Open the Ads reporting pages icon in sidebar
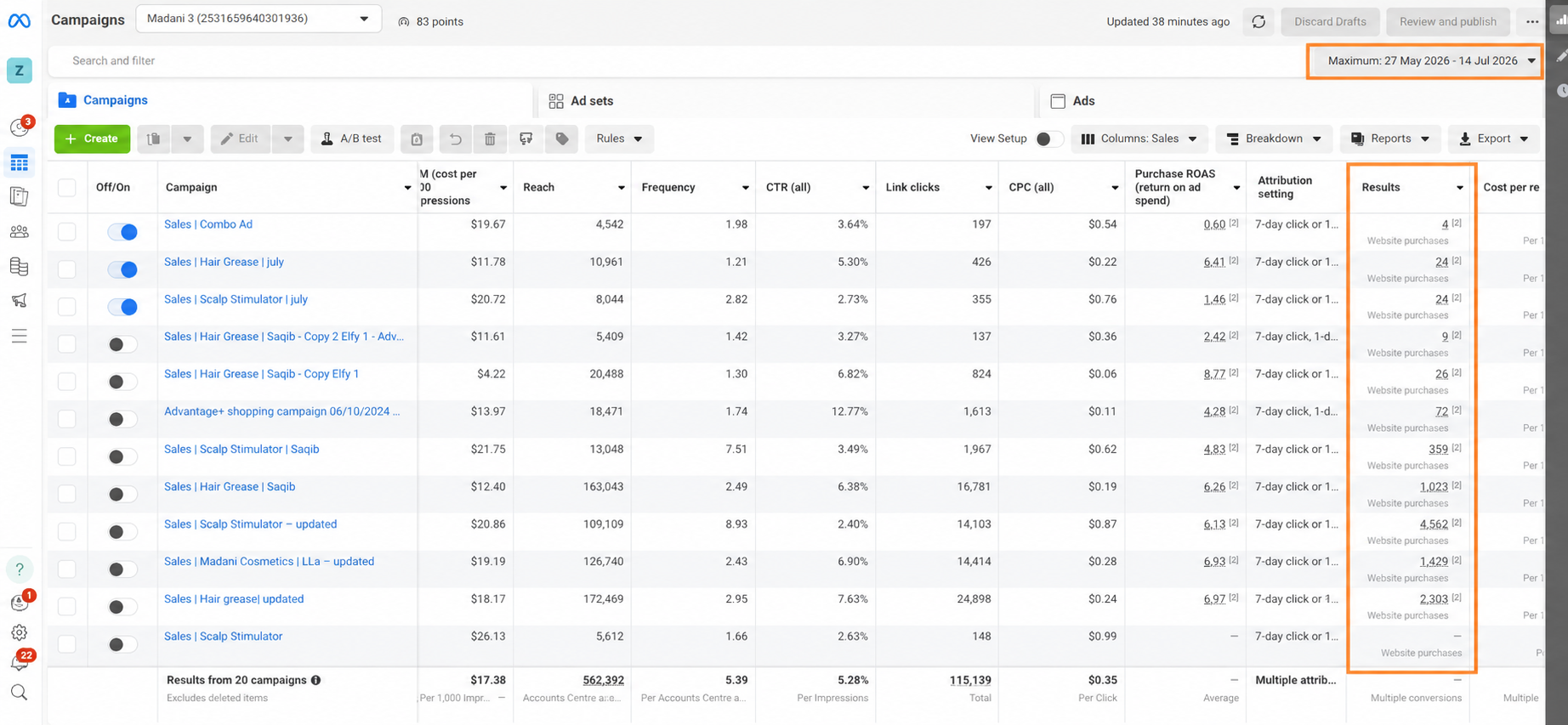This screenshot has width=1568, height=725. [19, 196]
